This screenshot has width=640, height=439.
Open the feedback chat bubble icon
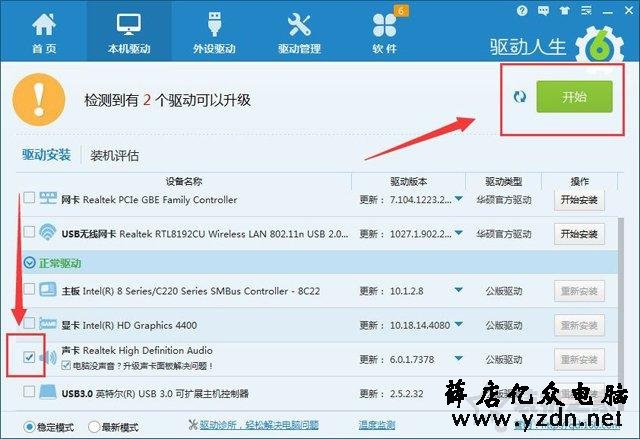(543, 11)
